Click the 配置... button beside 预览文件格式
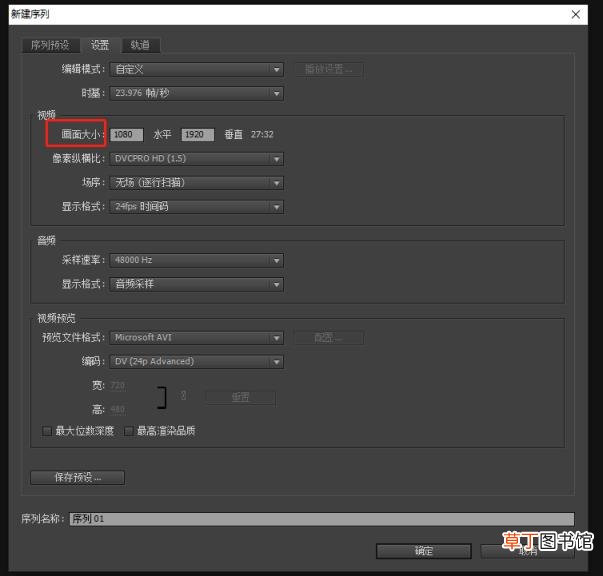This screenshot has width=603, height=576. [x=329, y=338]
